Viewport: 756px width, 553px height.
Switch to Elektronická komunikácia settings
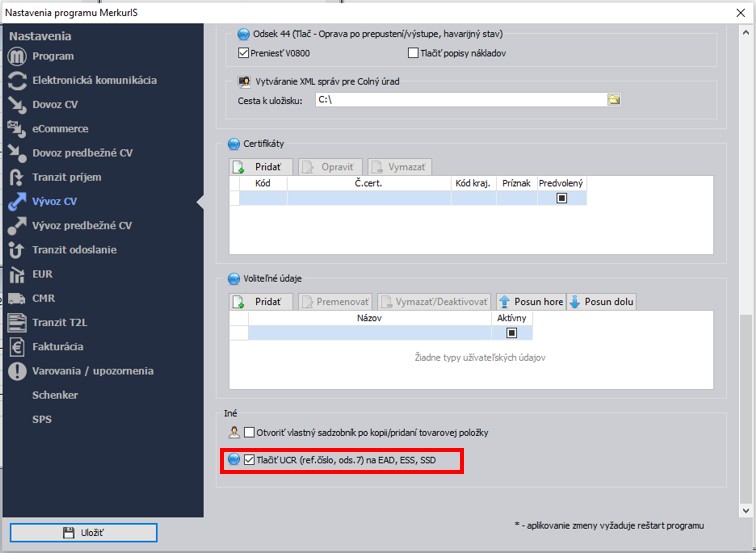tap(94, 81)
